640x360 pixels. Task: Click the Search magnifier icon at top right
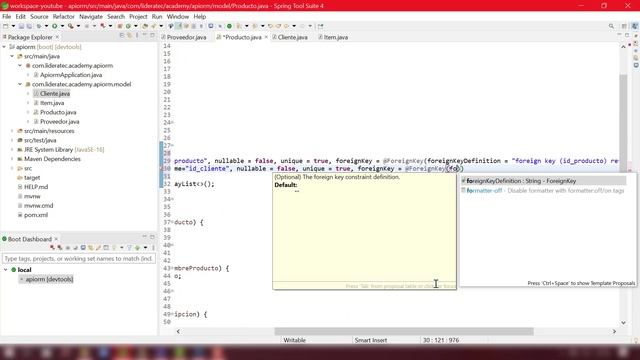pos(611,26)
